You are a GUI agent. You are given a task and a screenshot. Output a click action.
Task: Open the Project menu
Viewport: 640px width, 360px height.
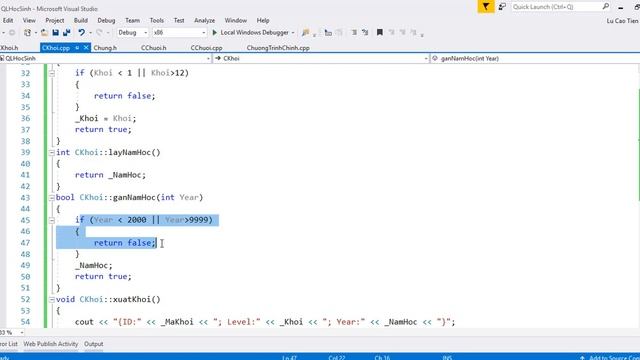pyautogui.click(x=55, y=20)
